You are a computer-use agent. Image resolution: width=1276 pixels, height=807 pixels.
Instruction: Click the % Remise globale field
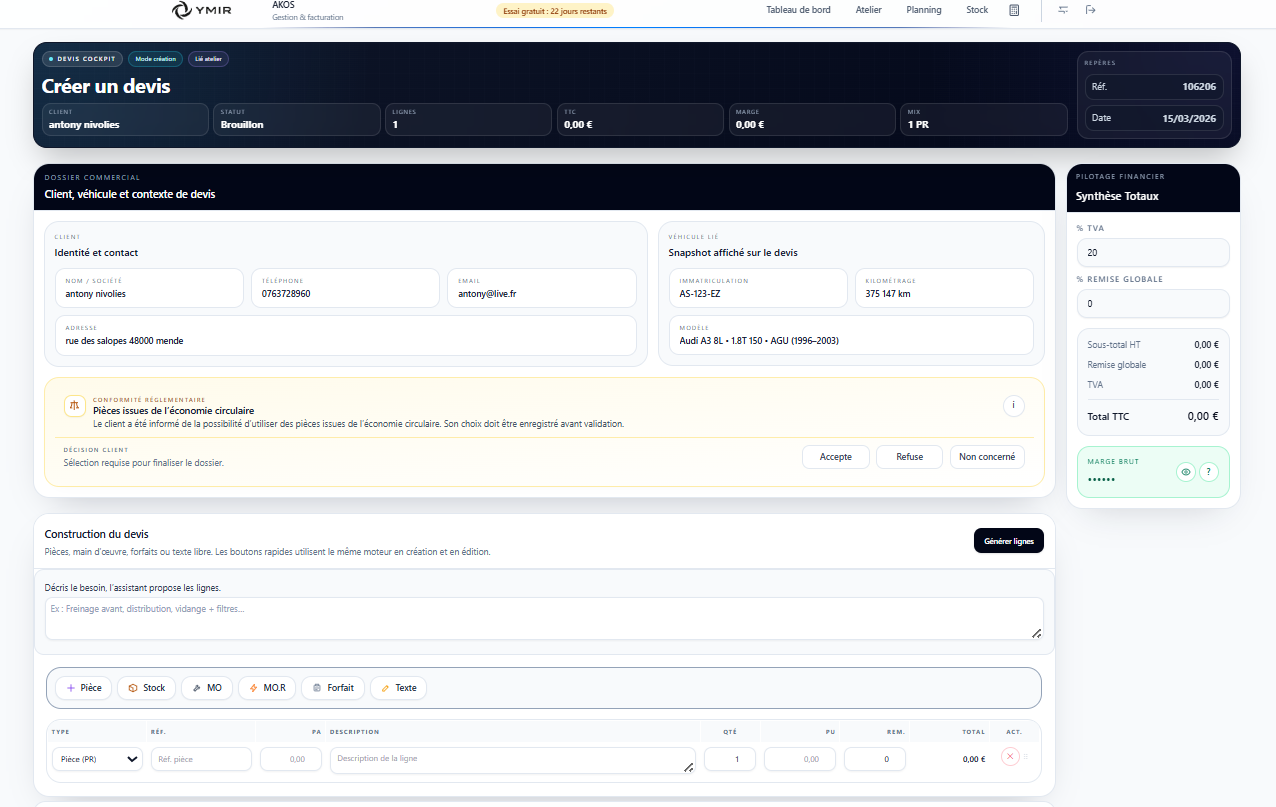pos(1153,303)
